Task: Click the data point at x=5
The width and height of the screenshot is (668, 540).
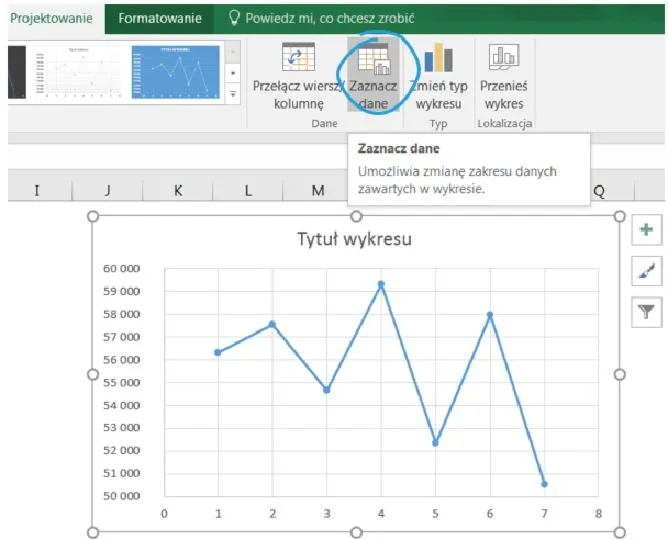Action: pyautogui.click(x=435, y=443)
